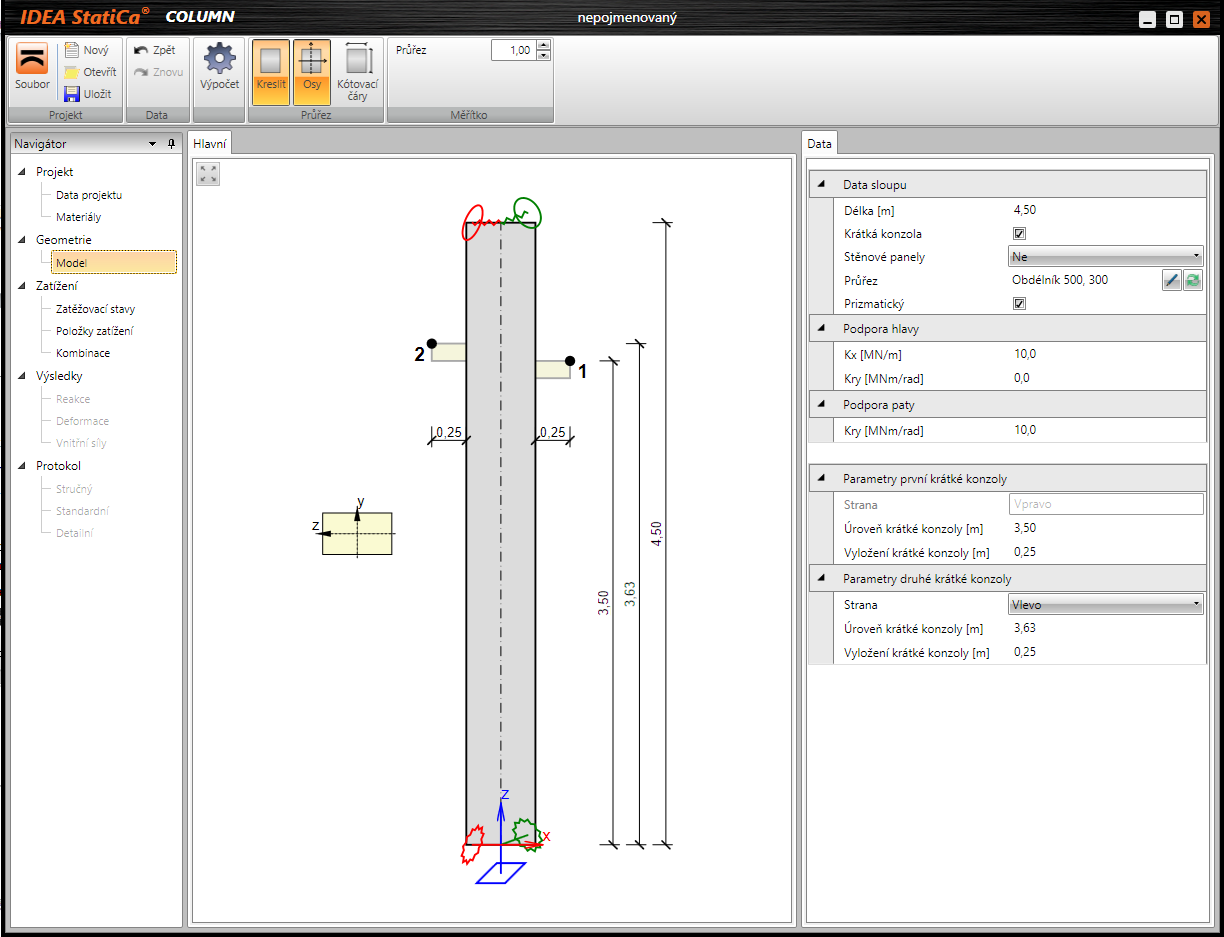Toggle the Prizmatický checkbox
The image size is (1224, 937).
click(1020, 304)
